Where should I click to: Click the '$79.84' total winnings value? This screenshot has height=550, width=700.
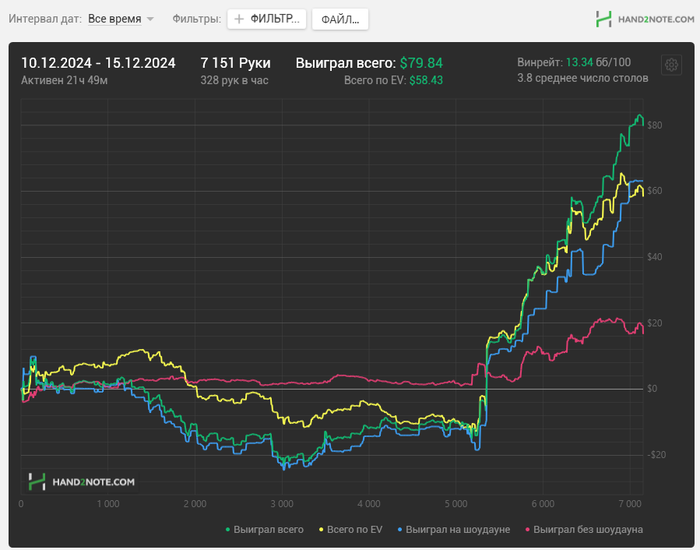pyautogui.click(x=421, y=63)
